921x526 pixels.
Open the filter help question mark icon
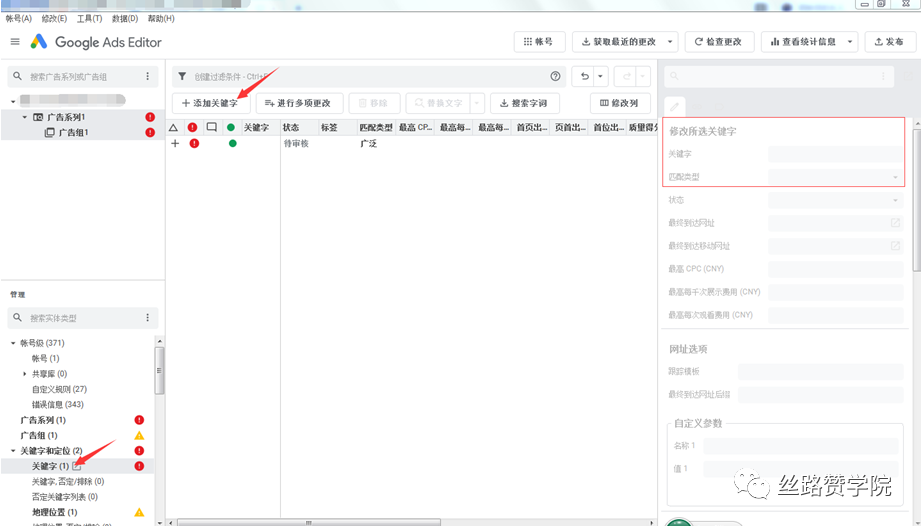555,76
